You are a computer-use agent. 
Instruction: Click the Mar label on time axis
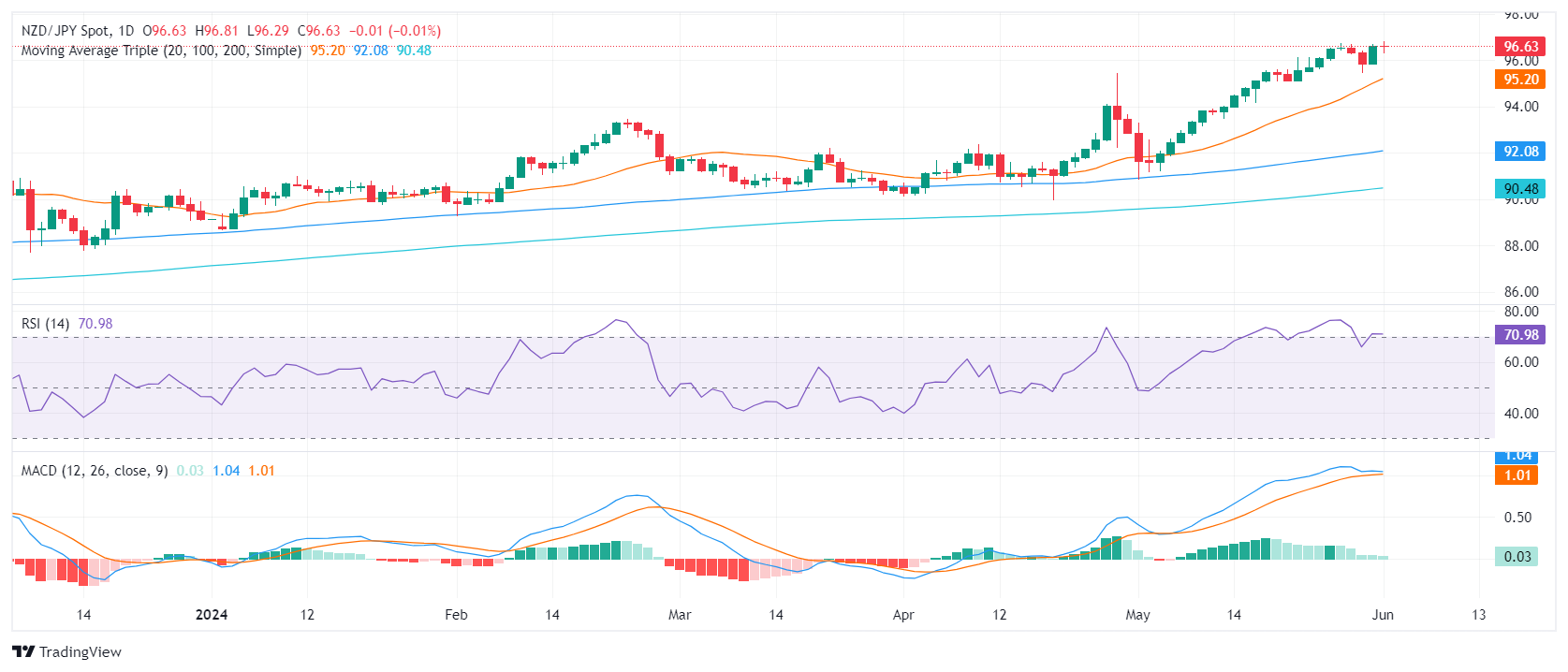click(680, 615)
